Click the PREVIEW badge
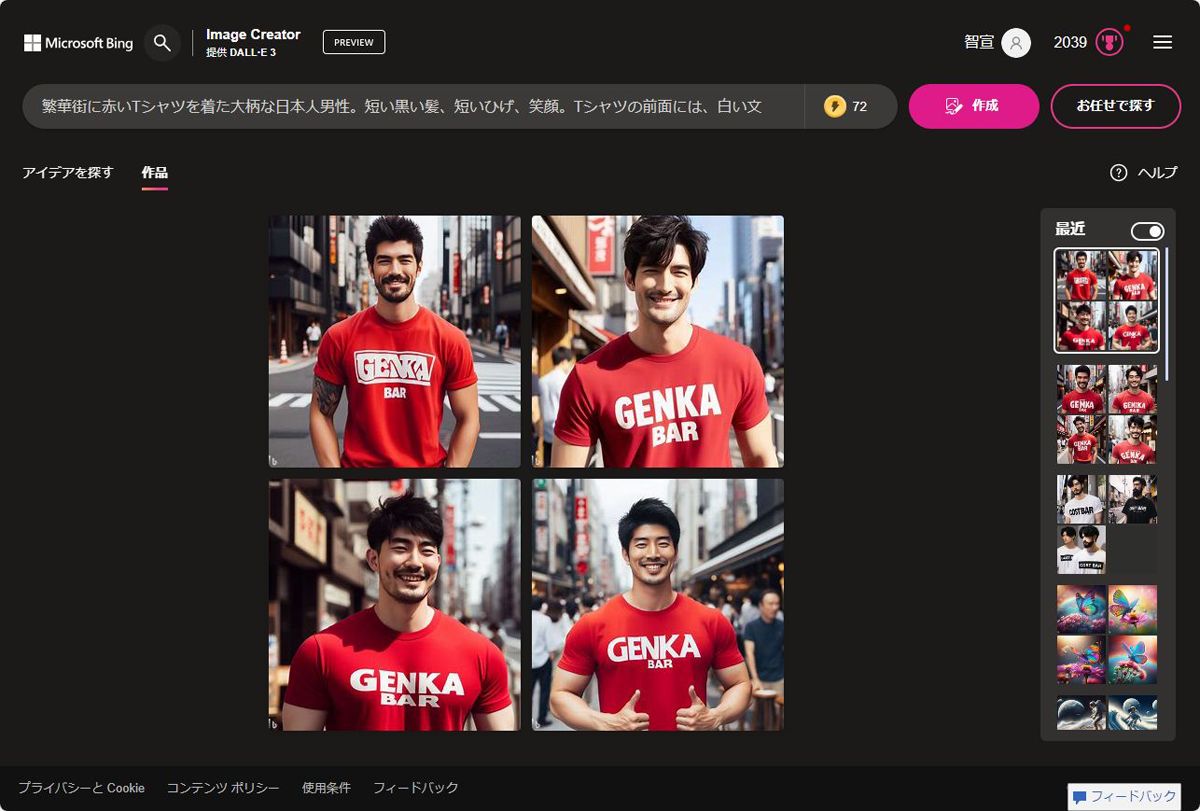 click(x=354, y=42)
